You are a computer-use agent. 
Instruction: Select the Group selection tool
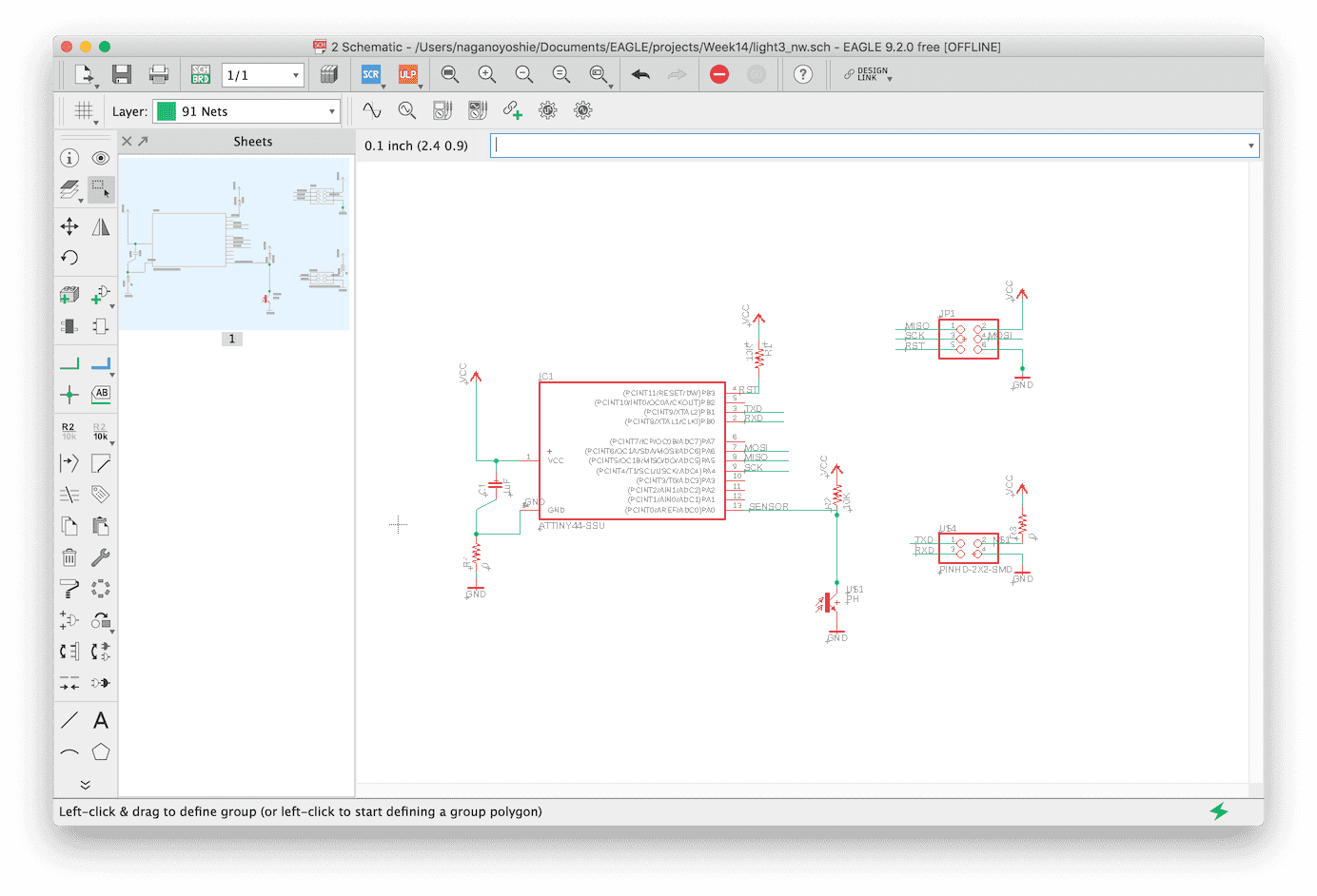(101, 189)
